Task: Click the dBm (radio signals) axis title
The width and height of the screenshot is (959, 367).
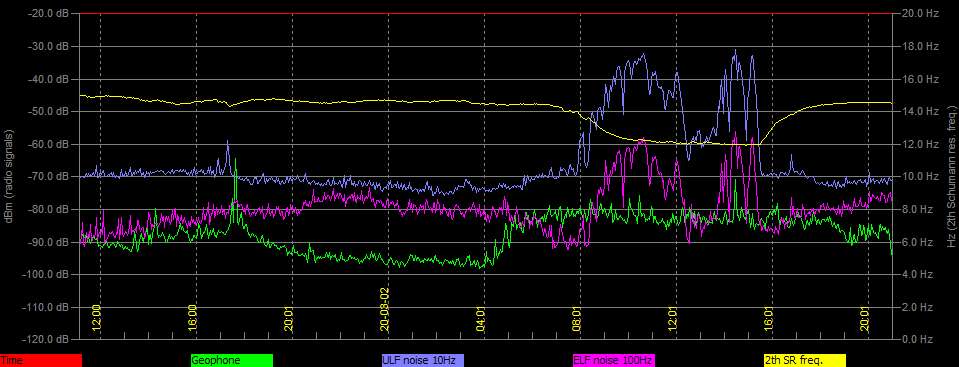Action: (10, 176)
